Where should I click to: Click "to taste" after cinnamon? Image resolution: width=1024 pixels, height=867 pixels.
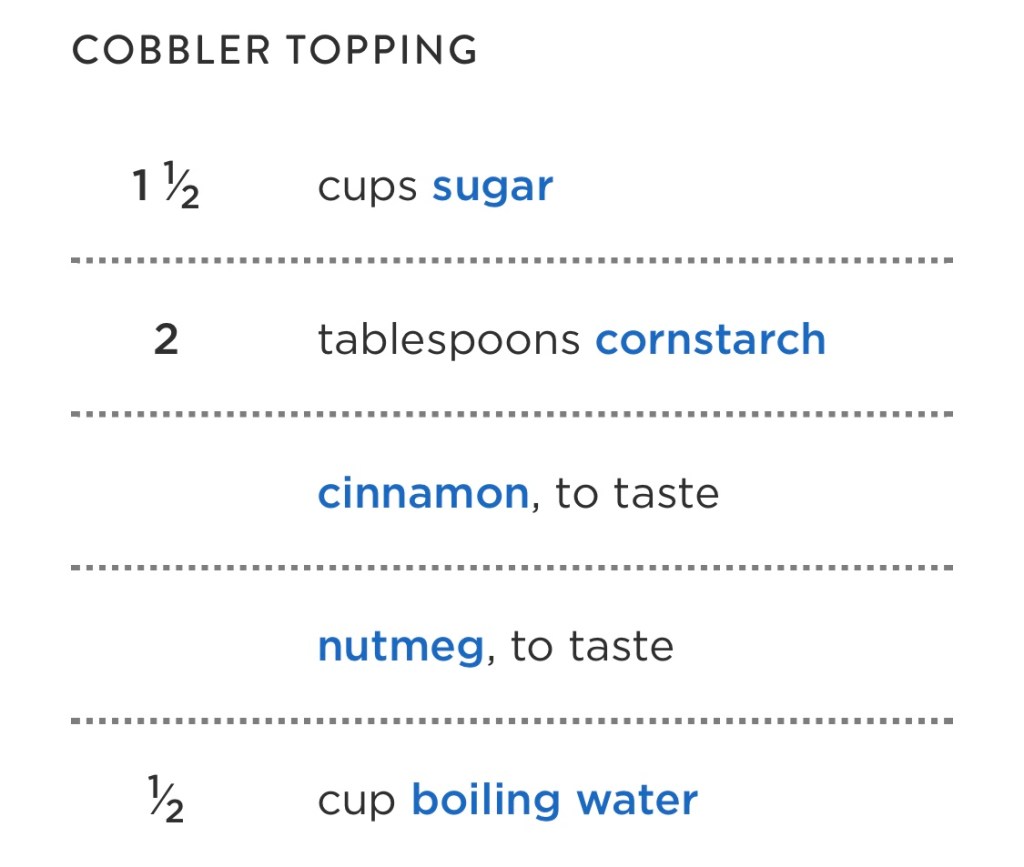click(637, 494)
